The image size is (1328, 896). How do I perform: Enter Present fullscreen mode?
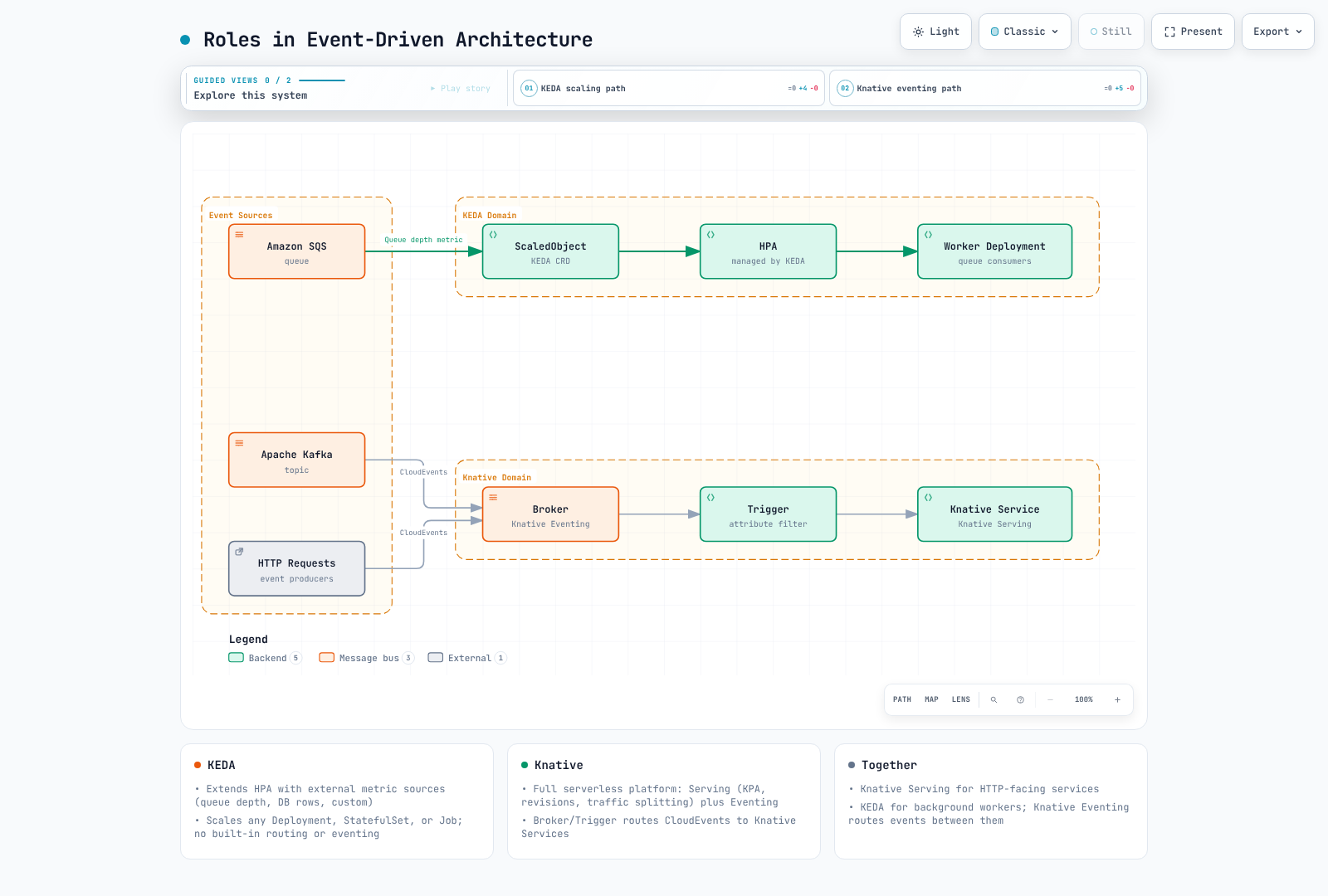click(1193, 32)
